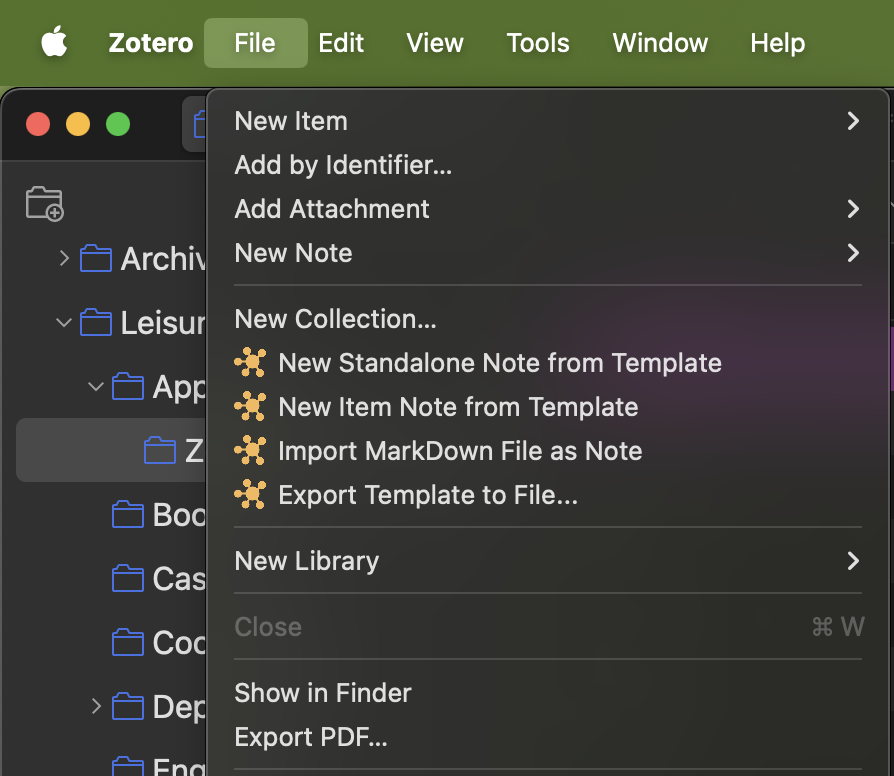Click the icon beside Import MarkDown File as Note
This screenshot has height=776, width=894.
pos(250,451)
